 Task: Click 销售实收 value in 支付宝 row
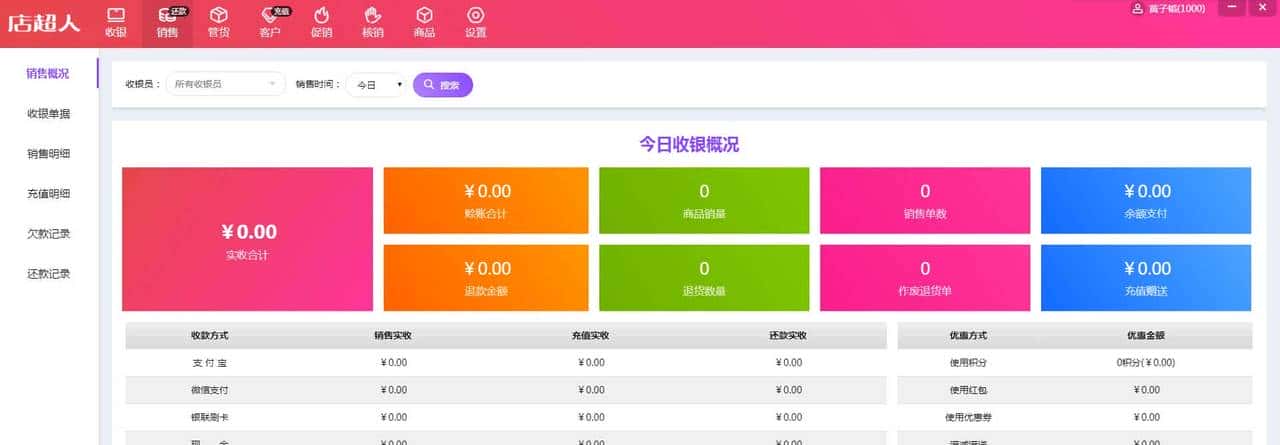pos(394,362)
